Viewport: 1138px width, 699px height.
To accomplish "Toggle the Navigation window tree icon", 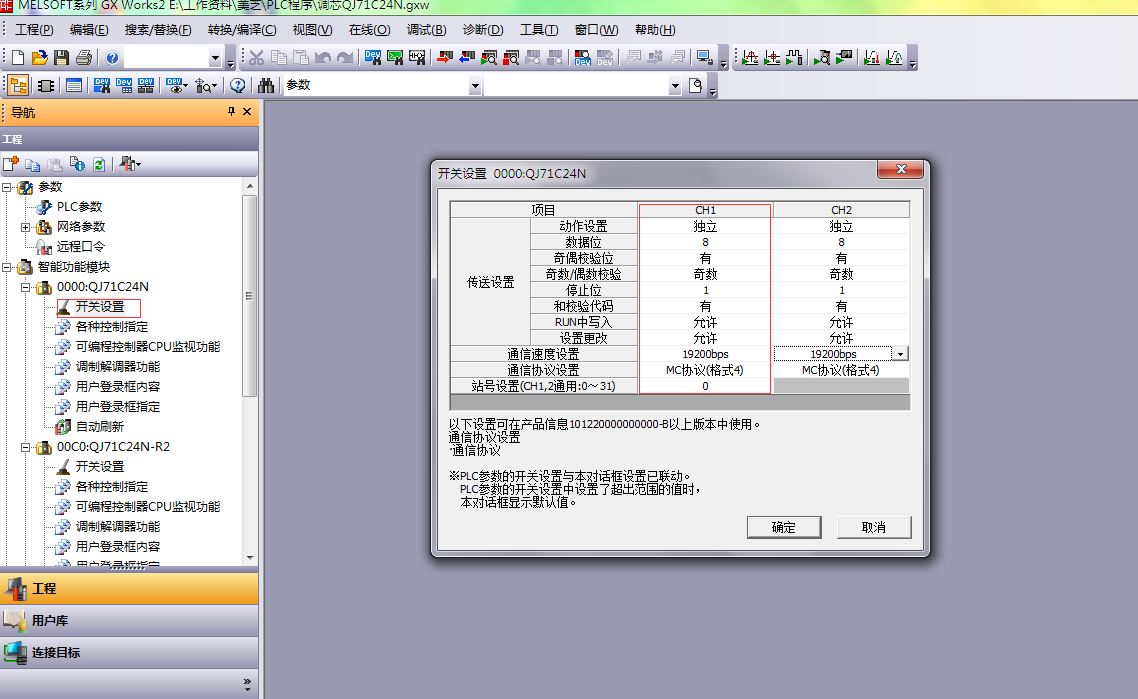I will point(19,86).
